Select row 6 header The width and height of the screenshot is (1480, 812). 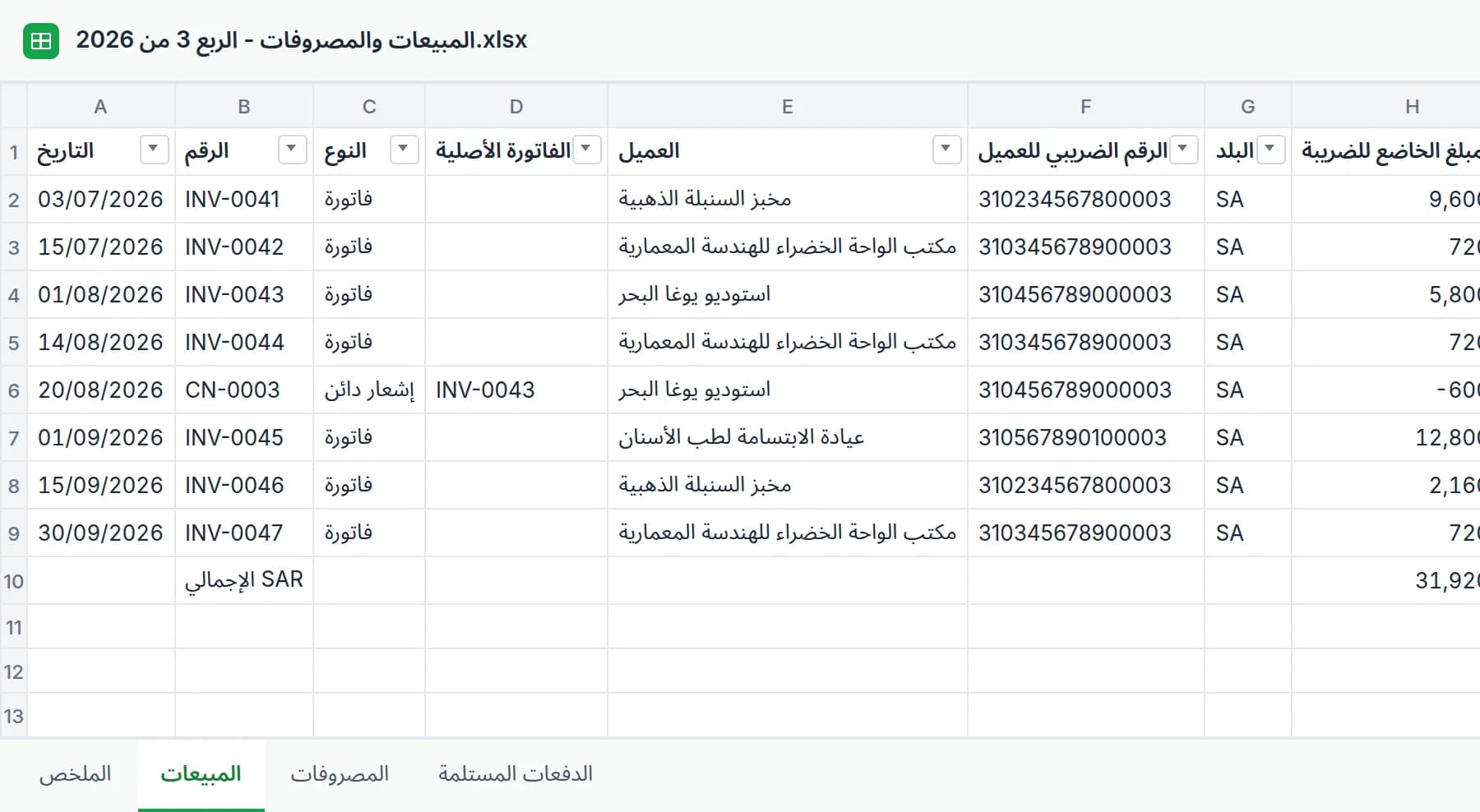tap(14, 390)
